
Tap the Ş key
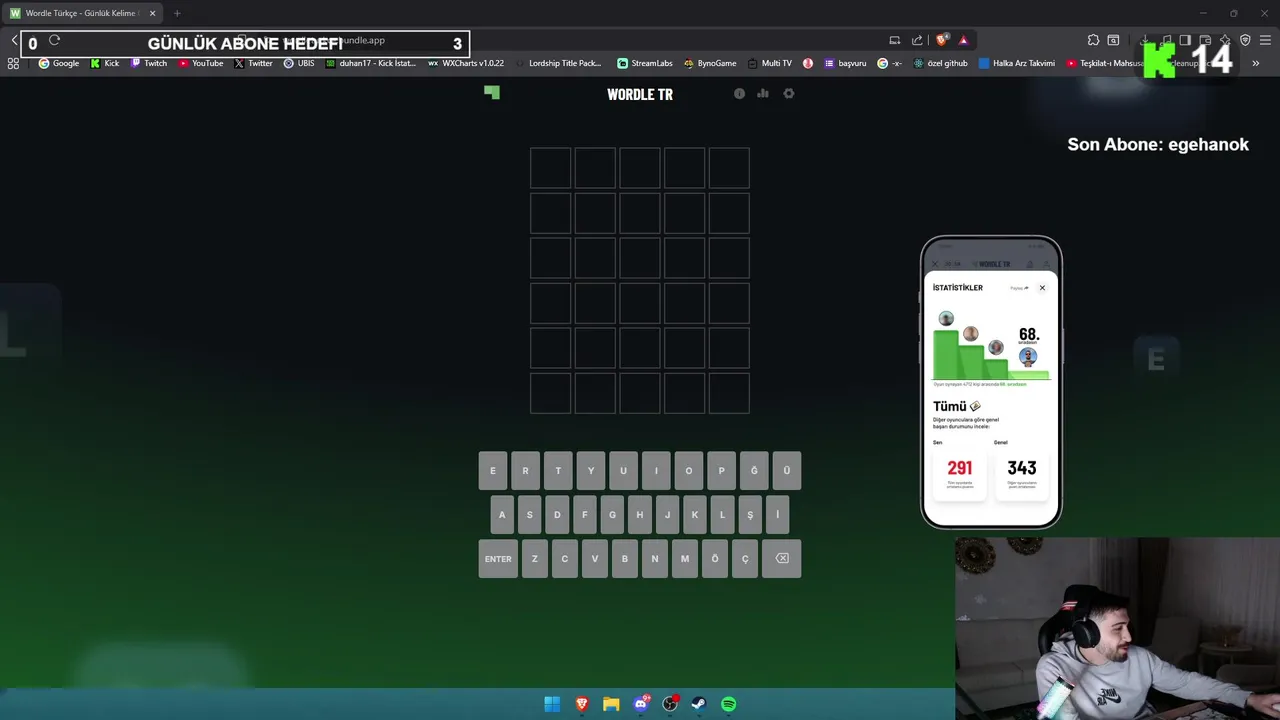point(750,515)
